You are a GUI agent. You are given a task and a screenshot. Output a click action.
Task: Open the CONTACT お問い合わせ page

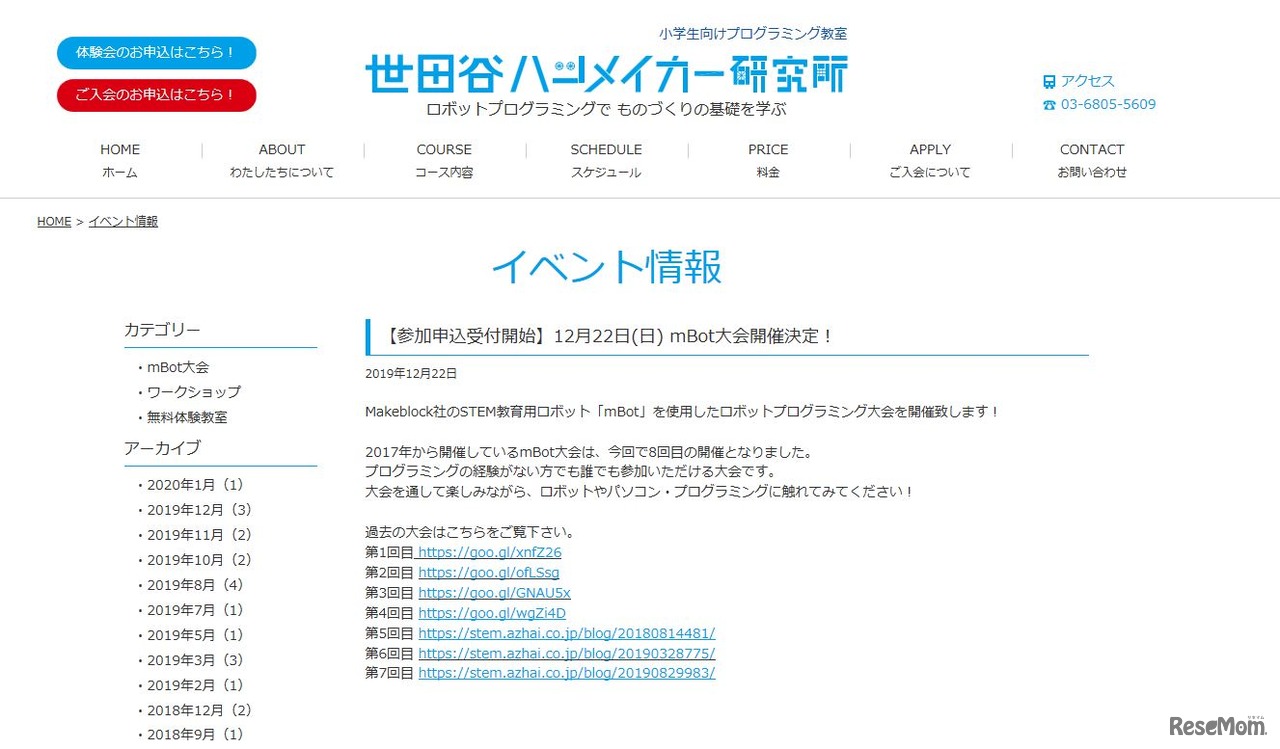coord(1091,160)
